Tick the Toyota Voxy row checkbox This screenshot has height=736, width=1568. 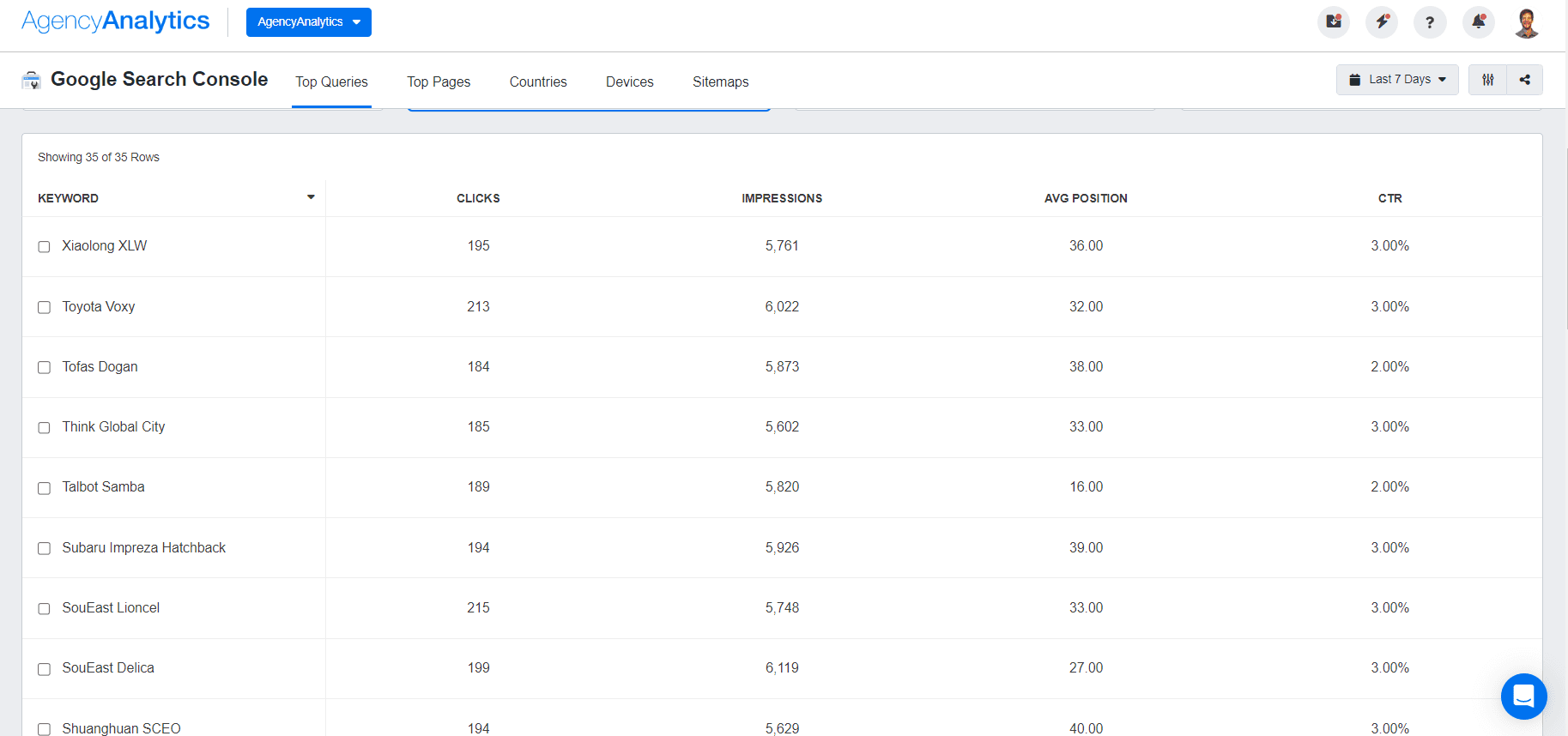(44, 307)
